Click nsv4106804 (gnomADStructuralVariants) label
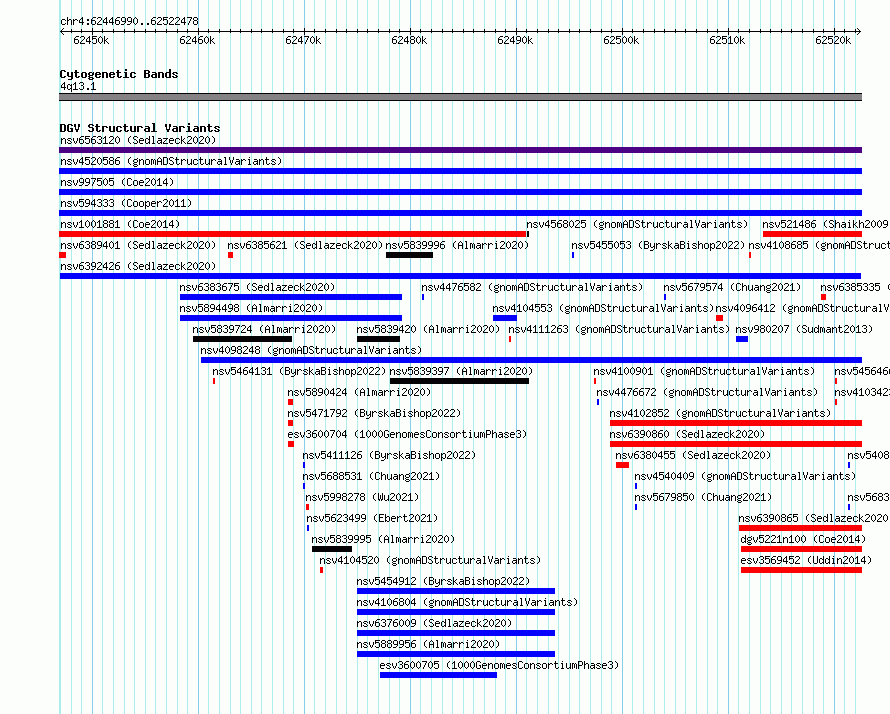This screenshot has height=714, width=890. point(467,602)
